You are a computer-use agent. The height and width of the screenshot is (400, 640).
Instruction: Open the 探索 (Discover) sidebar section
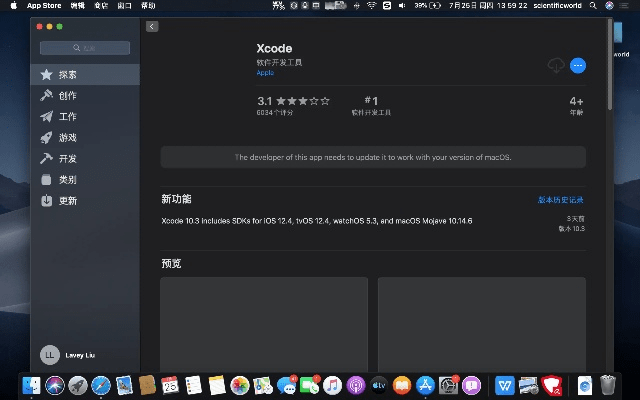(x=85, y=75)
